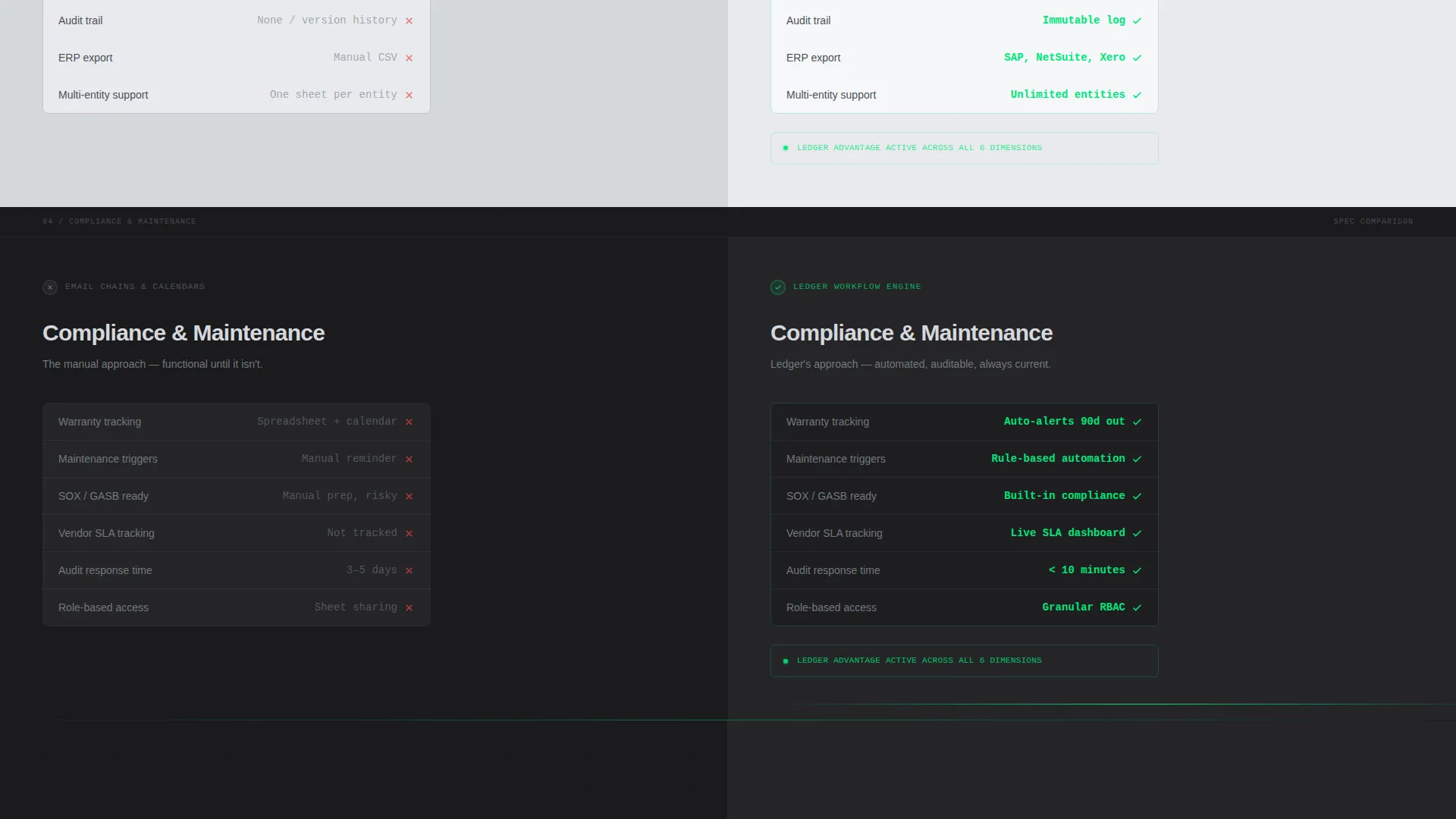1456x819 pixels.
Task: Click the circled check icon by 'Ledger Workflow Engine'
Action: coord(778,287)
